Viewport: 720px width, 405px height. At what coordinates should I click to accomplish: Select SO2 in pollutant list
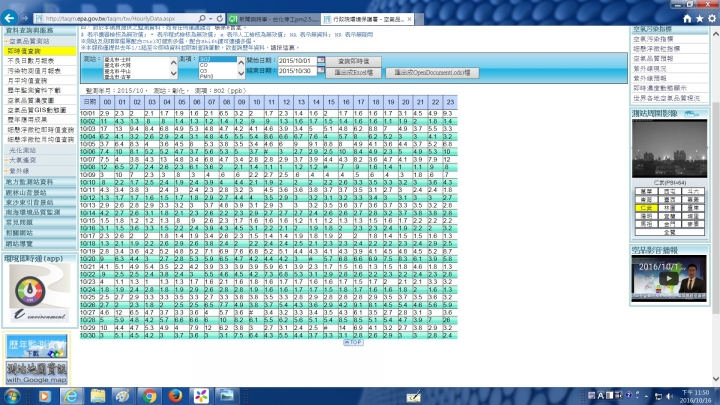pos(217,59)
